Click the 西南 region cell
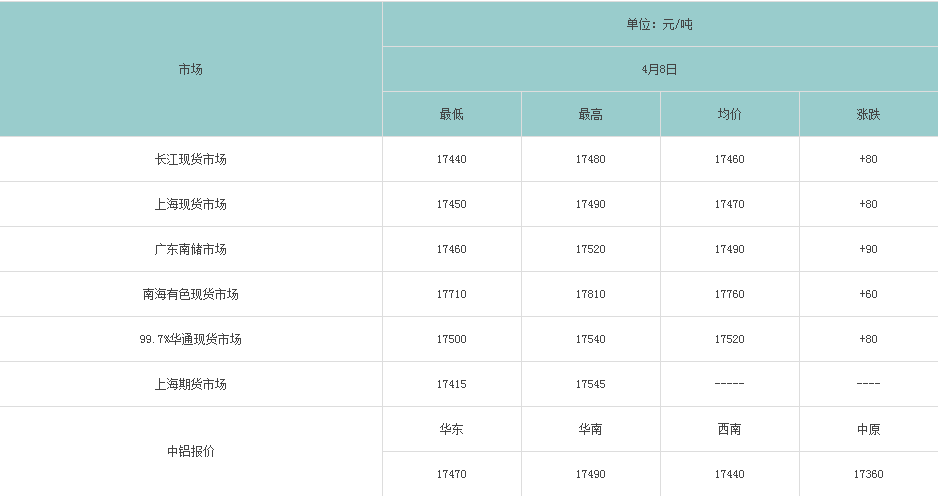 pyautogui.click(x=729, y=429)
